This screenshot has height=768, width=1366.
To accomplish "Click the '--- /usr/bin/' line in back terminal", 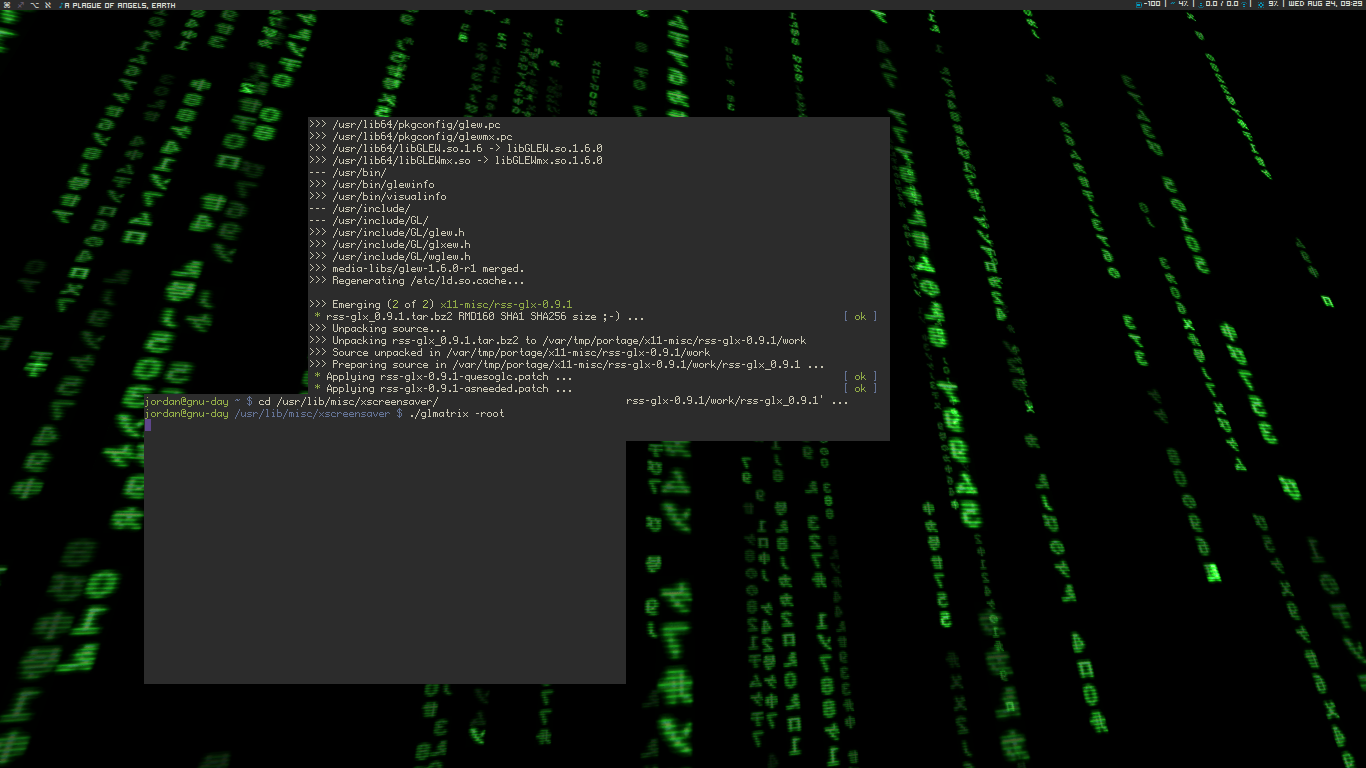I will [348, 173].
